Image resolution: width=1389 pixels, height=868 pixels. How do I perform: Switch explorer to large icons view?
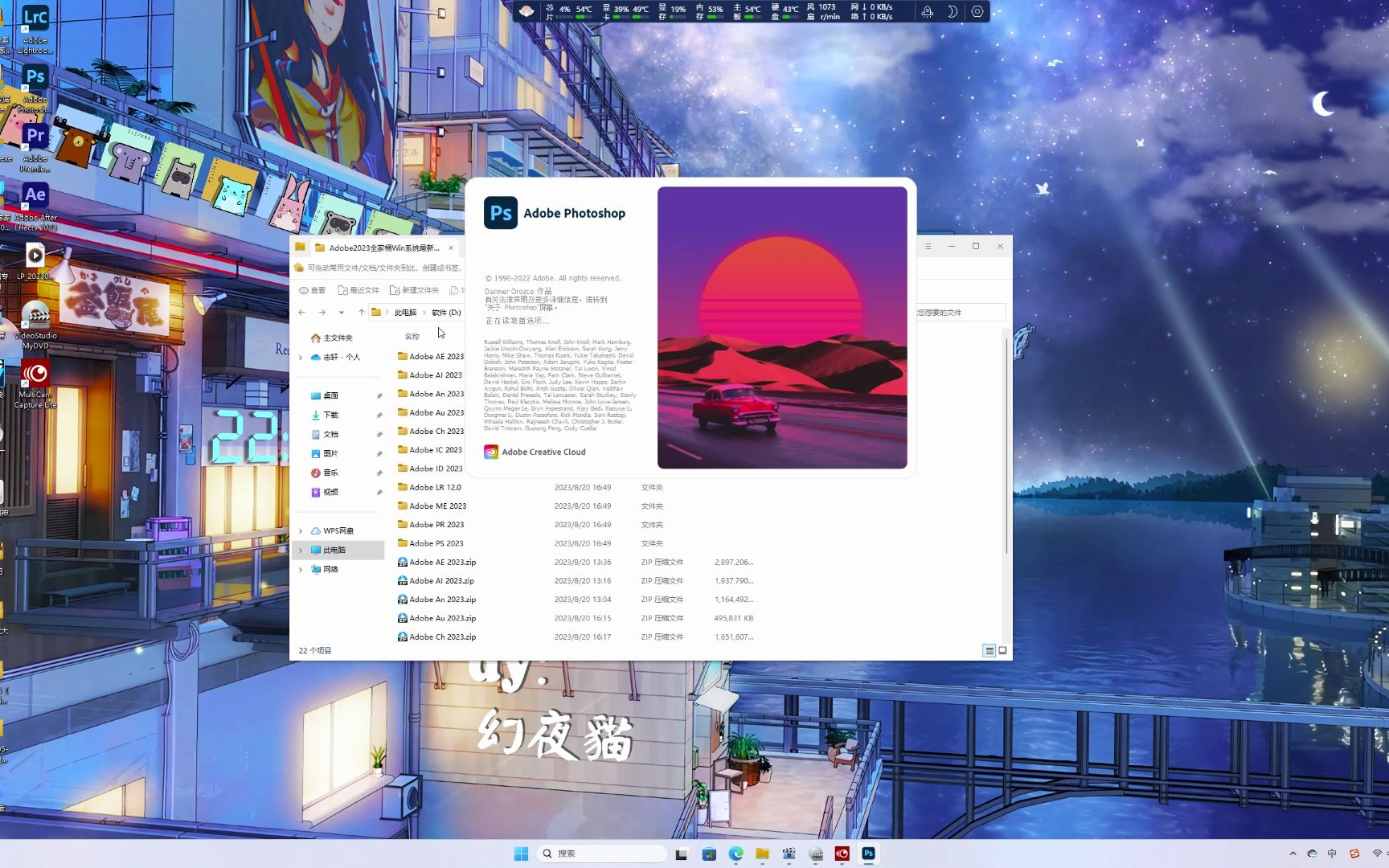point(1002,651)
